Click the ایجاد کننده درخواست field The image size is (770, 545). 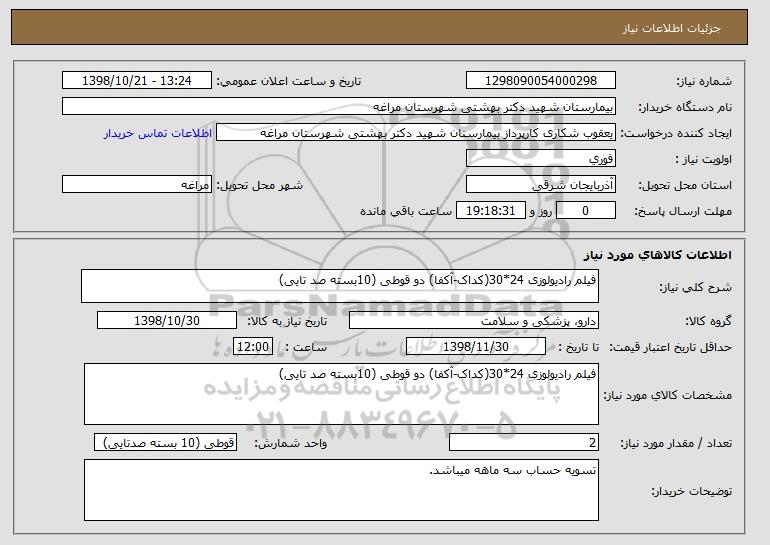[416, 133]
